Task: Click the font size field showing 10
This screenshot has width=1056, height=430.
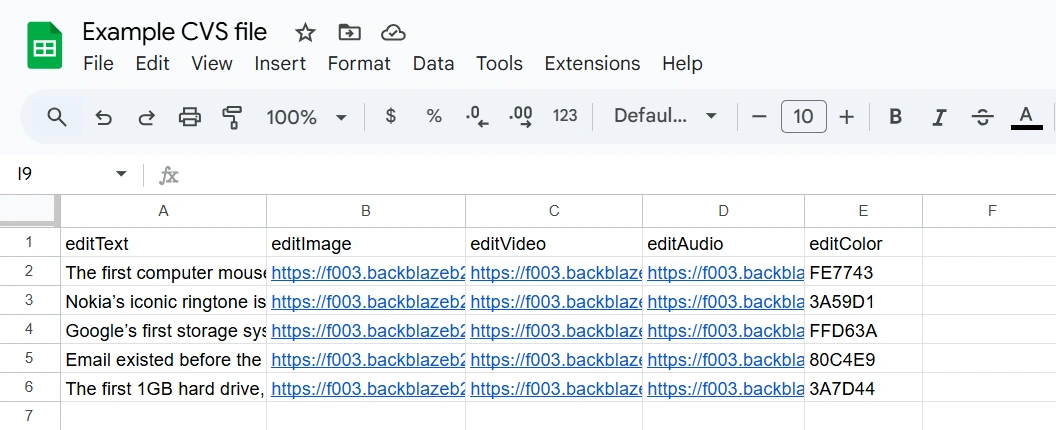Action: click(x=803, y=117)
